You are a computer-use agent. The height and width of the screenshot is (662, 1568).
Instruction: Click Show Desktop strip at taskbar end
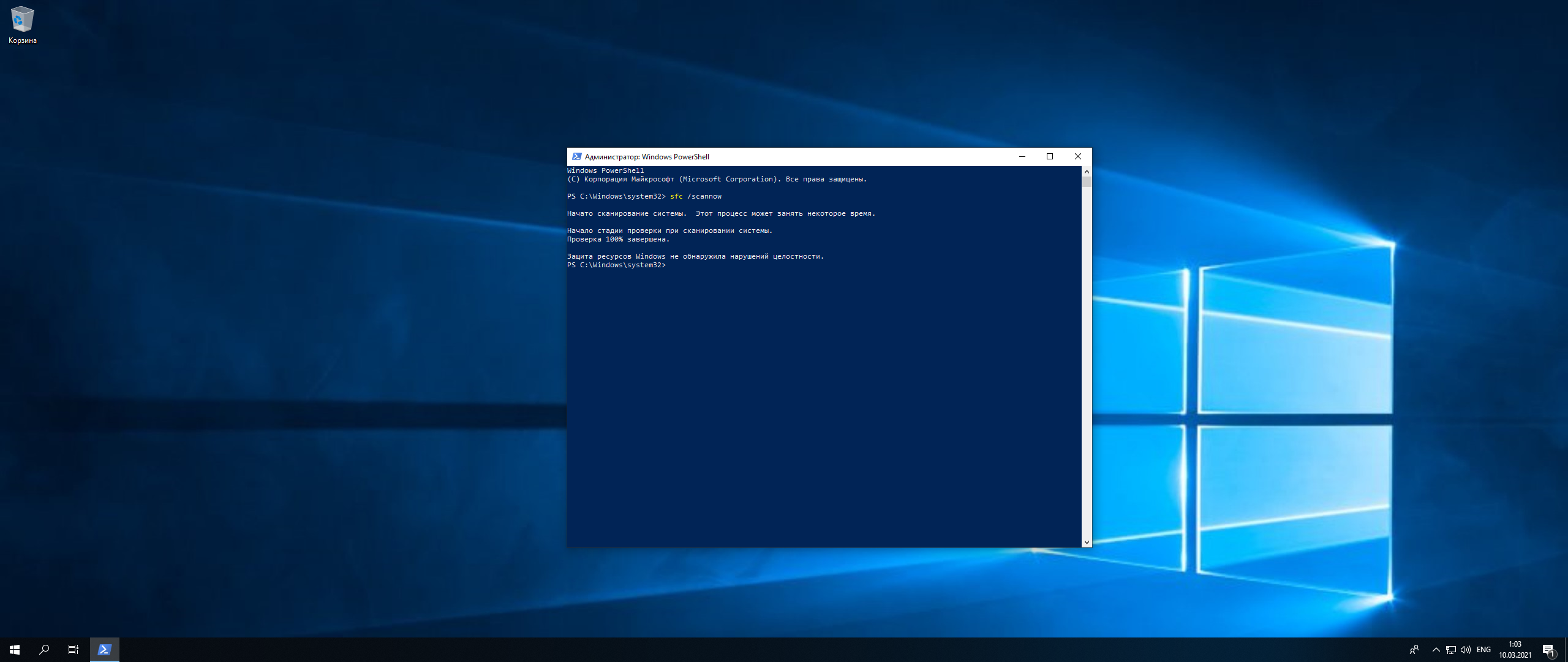[1566, 650]
